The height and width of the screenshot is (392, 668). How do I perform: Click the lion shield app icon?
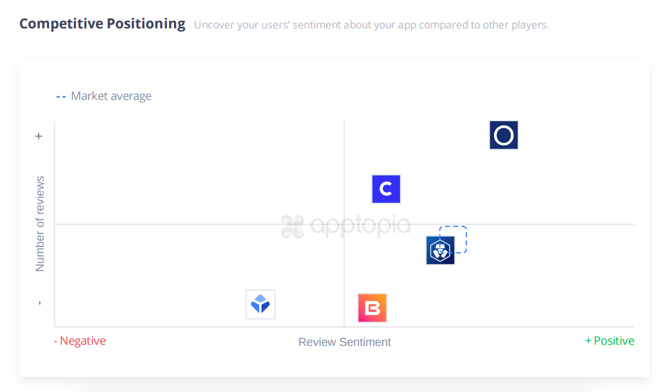440,251
